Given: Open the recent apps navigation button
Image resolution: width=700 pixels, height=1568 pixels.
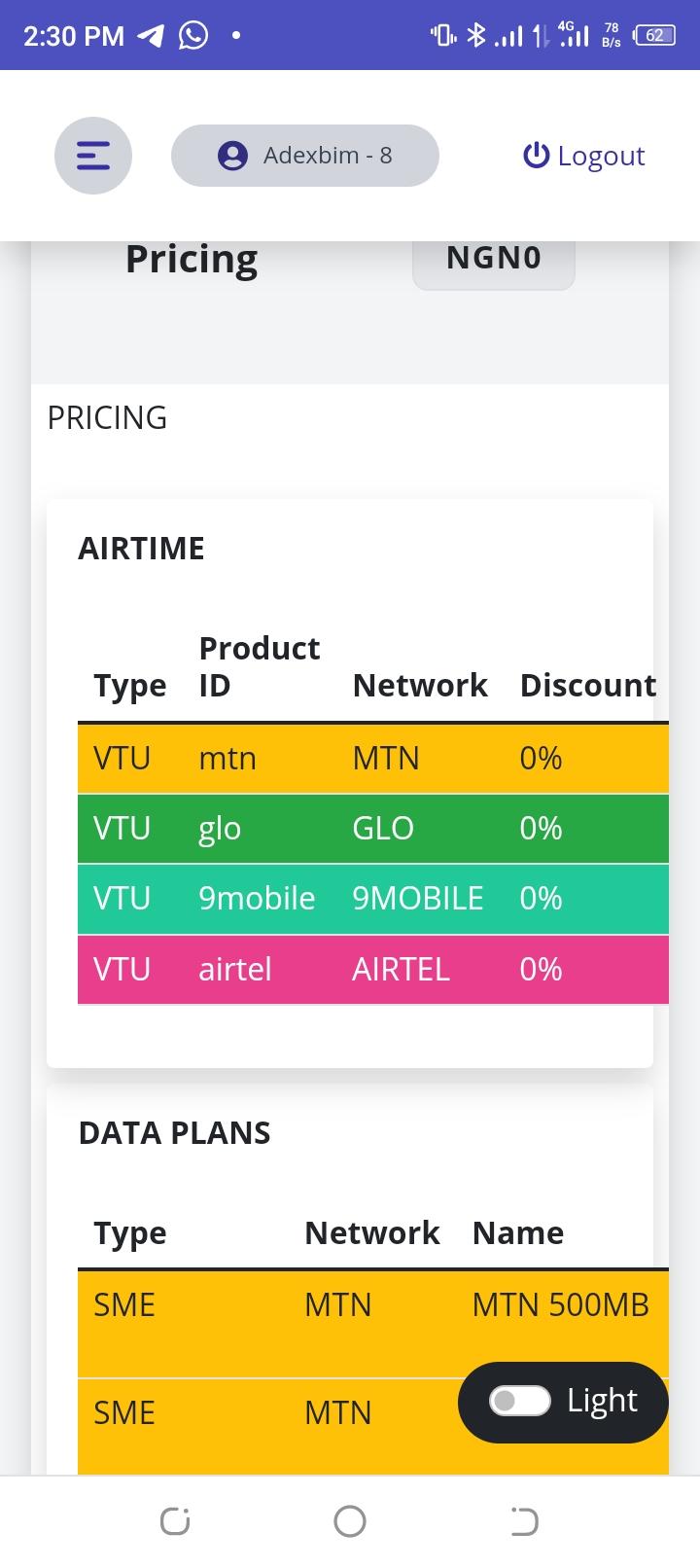Looking at the screenshot, I should coord(175,1520).
